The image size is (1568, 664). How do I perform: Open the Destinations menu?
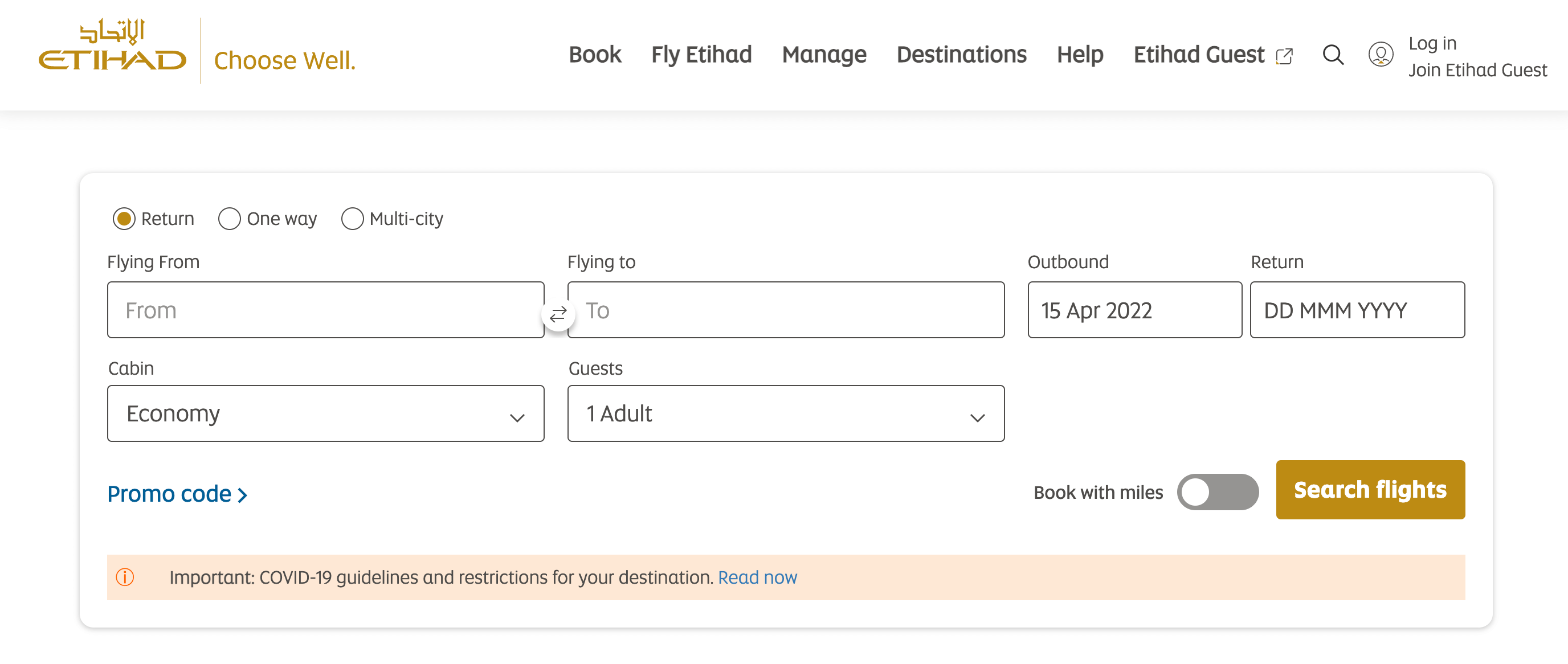click(961, 55)
